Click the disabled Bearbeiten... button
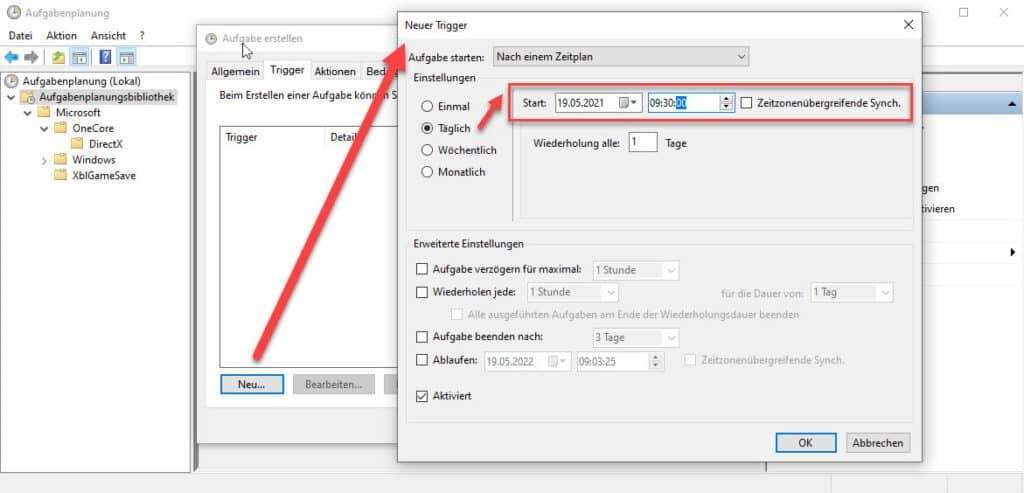 pyautogui.click(x=334, y=385)
